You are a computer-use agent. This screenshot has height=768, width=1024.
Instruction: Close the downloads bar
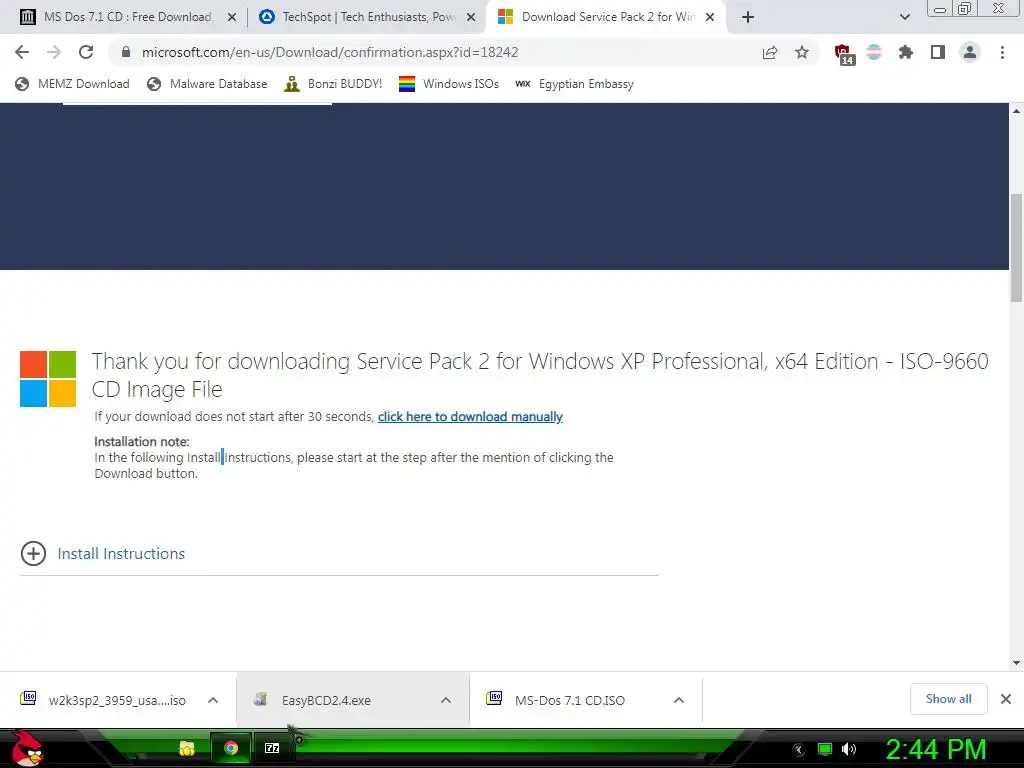point(1006,699)
